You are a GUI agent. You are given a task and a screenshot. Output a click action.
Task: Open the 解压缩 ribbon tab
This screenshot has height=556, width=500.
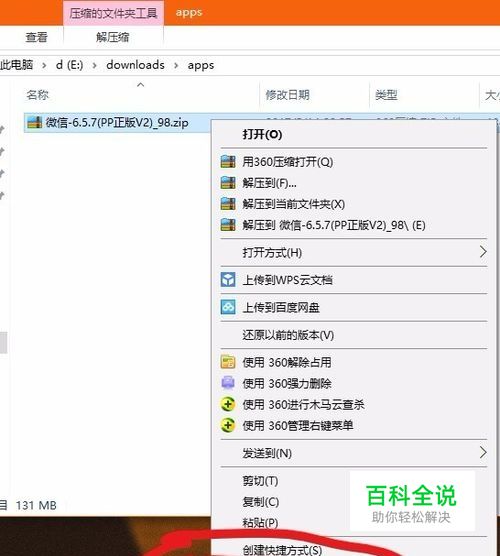click(113, 37)
